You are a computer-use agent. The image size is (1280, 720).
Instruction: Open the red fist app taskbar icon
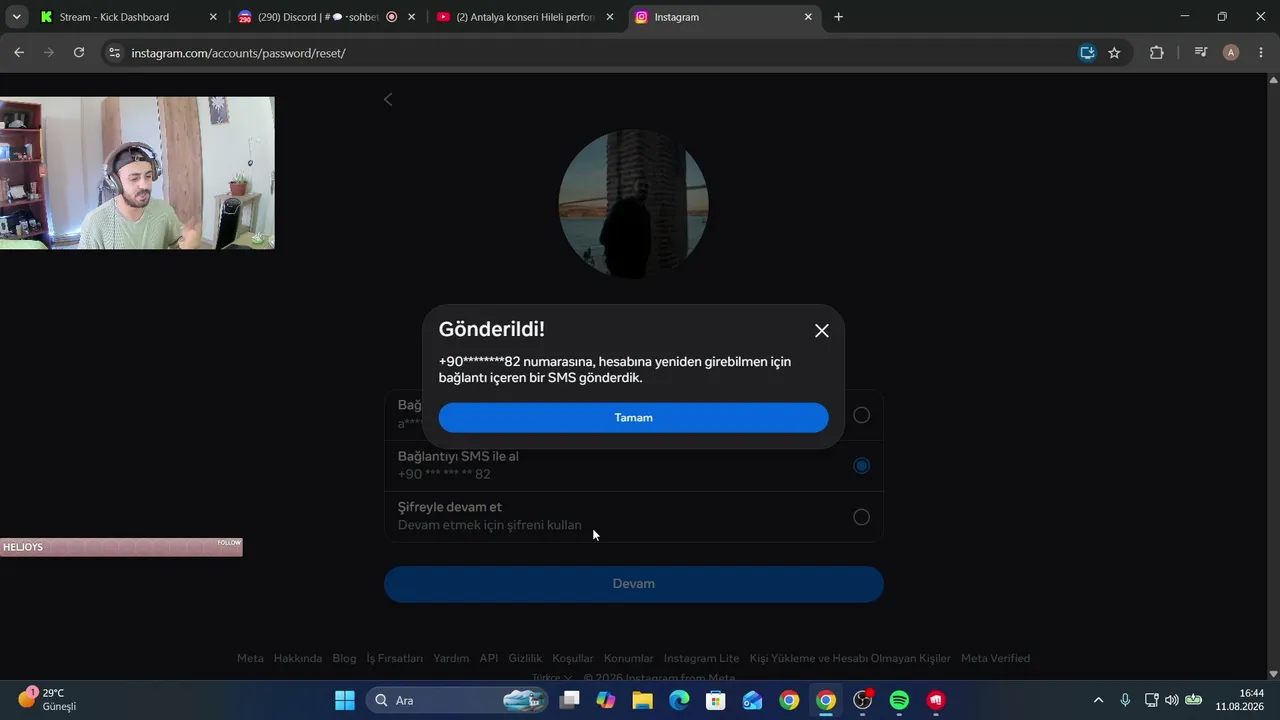(936, 700)
